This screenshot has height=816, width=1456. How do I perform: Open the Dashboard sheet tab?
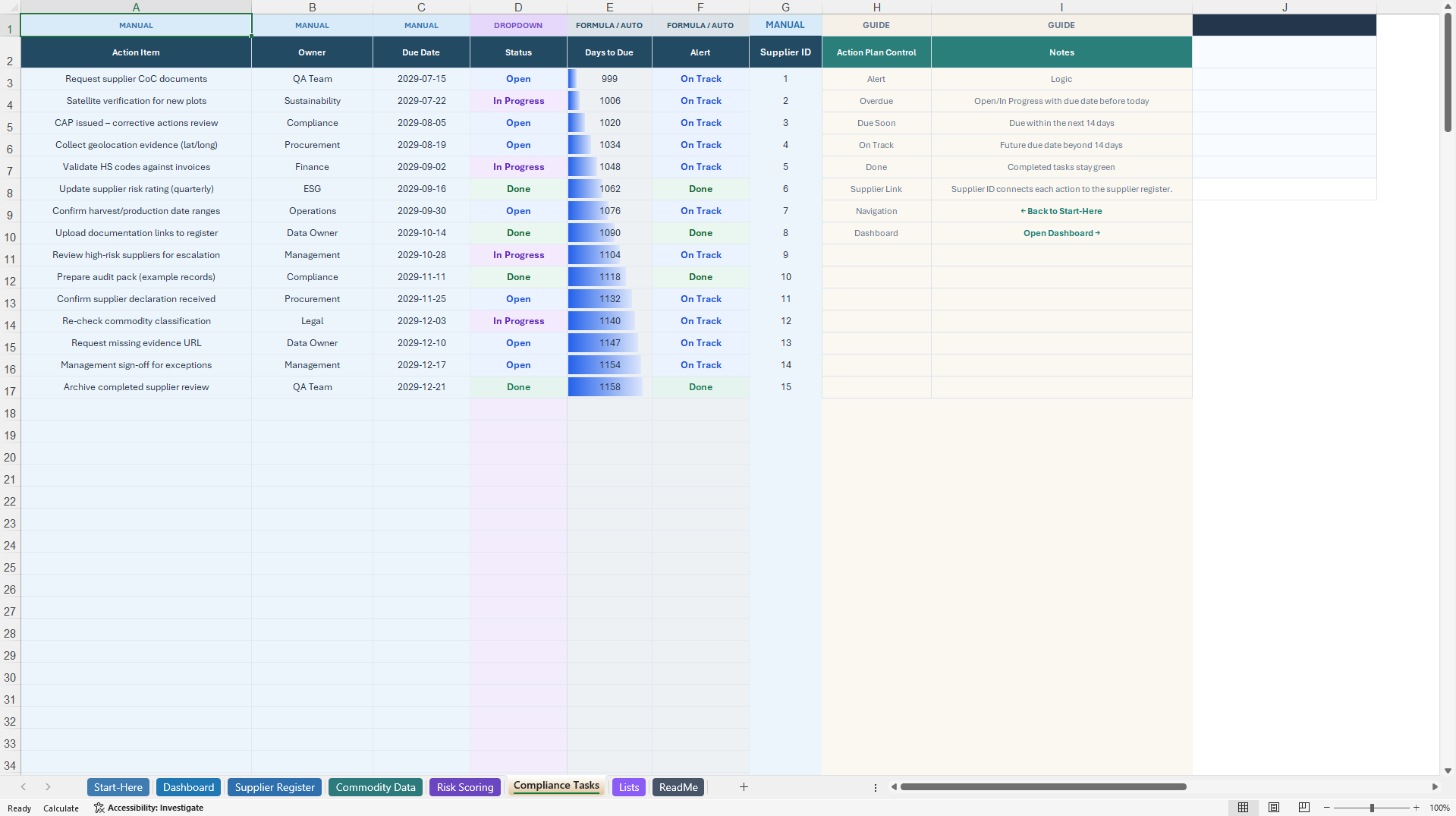click(188, 787)
